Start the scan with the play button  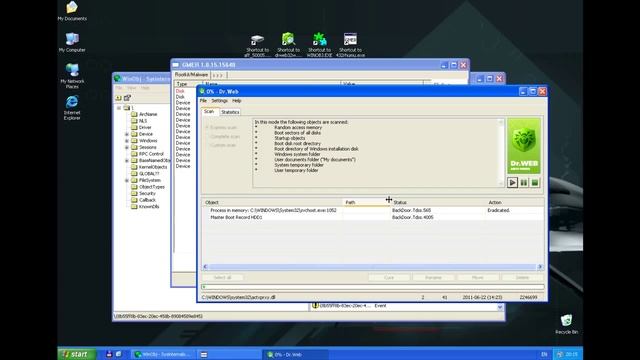click(513, 182)
